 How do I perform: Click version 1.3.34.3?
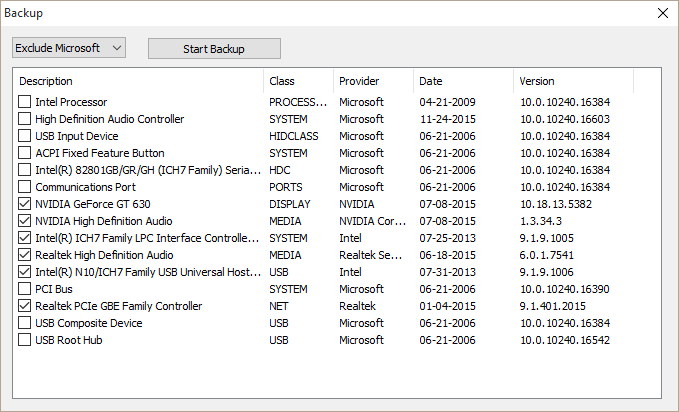pyautogui.click(x=540, y=221)
